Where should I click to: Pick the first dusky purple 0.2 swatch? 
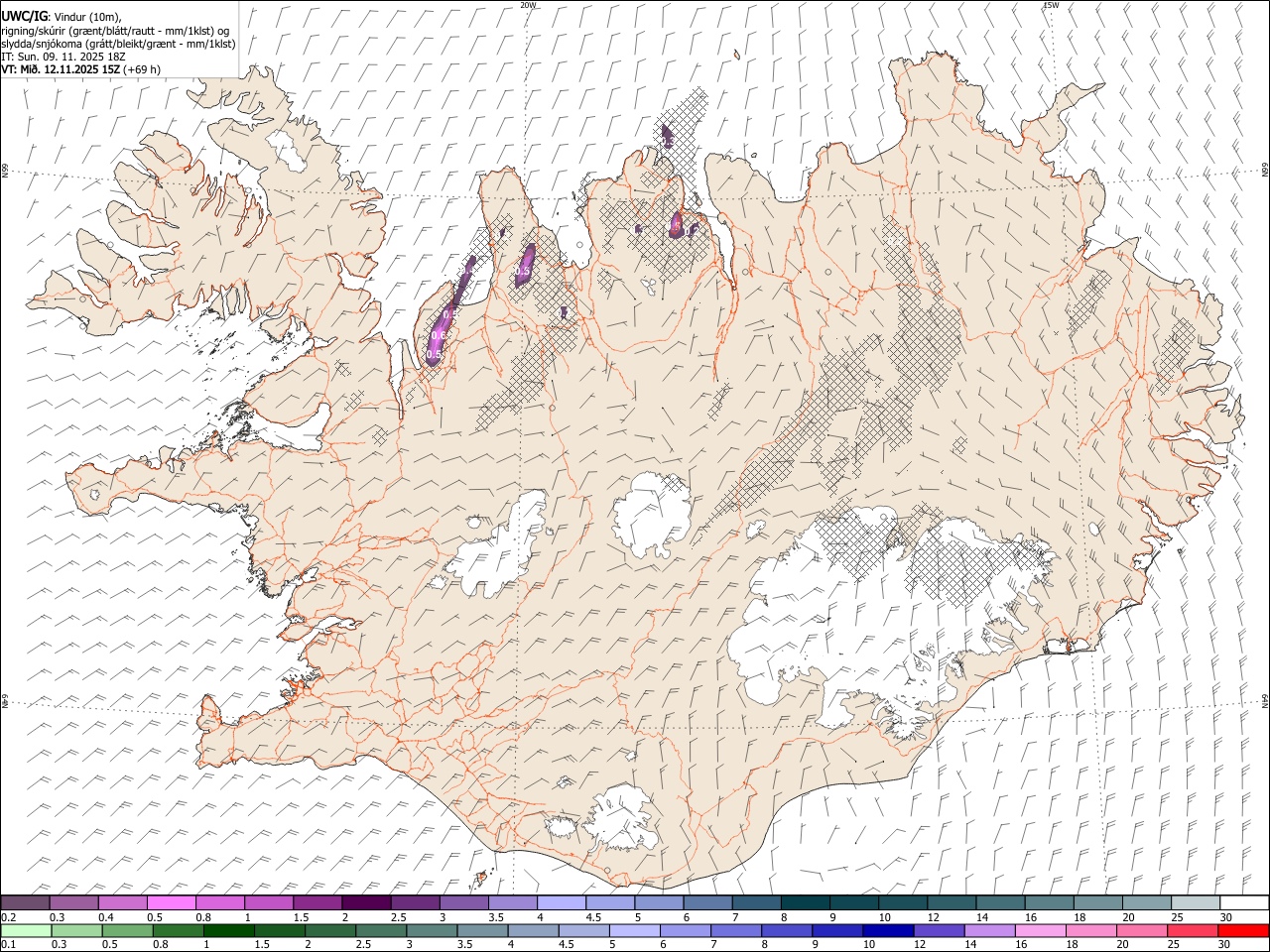click(x=25, y=903)
